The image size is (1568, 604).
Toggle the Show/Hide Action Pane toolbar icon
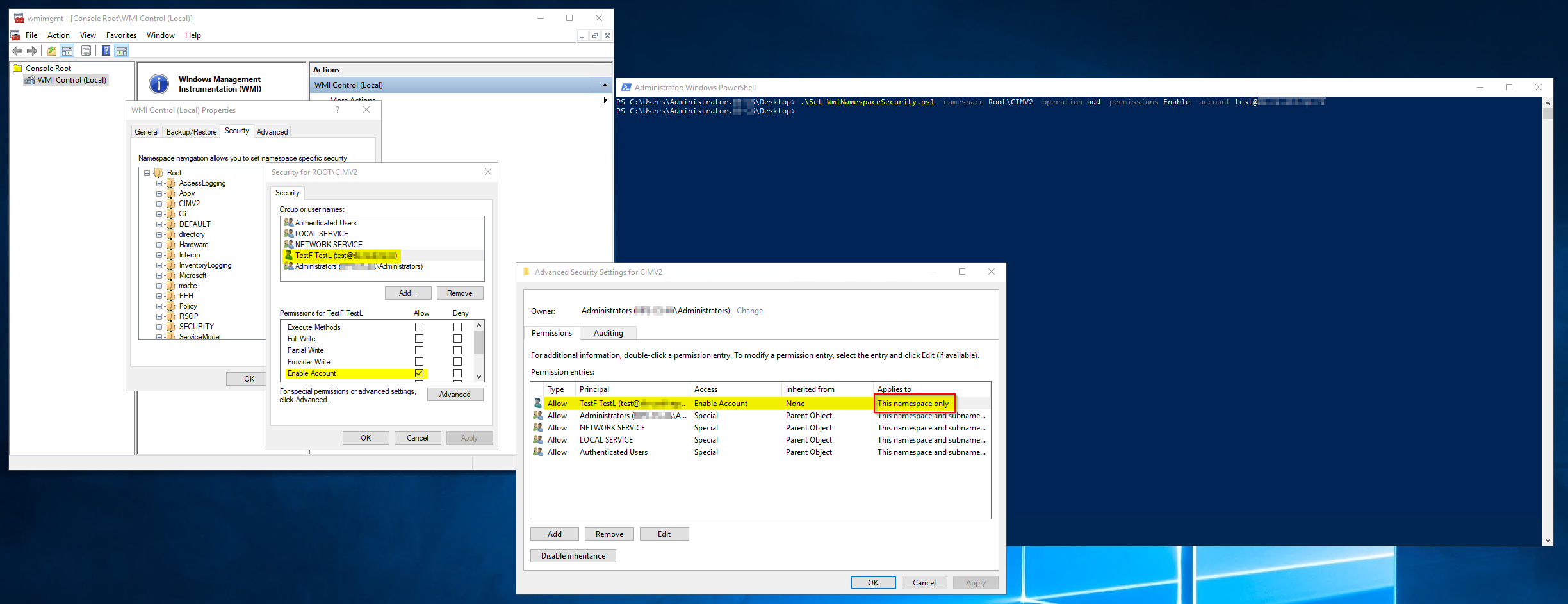click(122, 51)
